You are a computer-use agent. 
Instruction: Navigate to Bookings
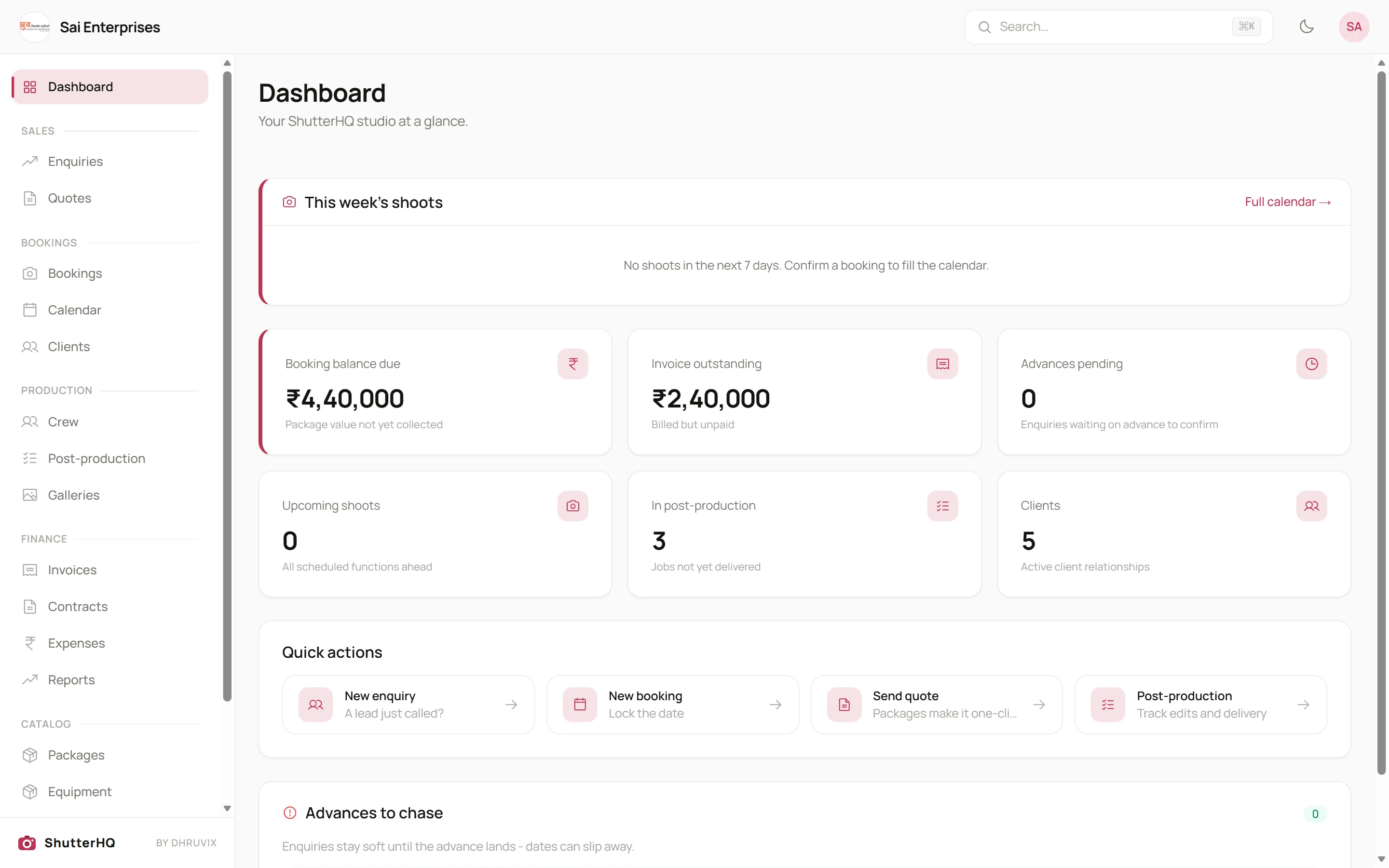pyautogui.click(x=109, y=273)
